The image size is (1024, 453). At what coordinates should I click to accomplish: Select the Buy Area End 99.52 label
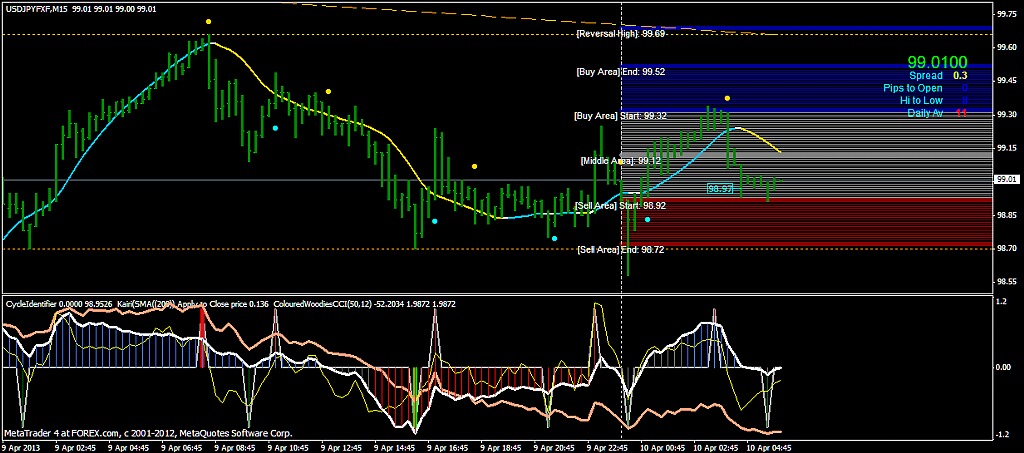[x=621, y=72]
